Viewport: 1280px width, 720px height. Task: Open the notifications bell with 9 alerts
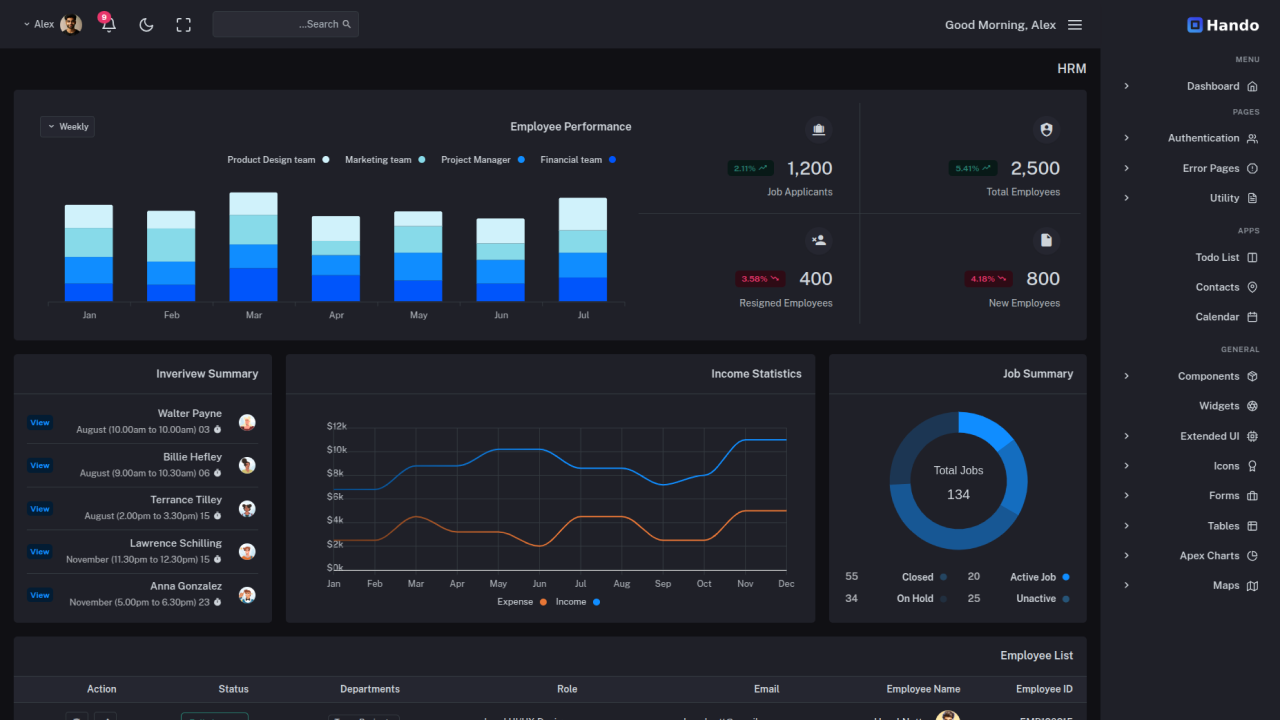[107, 24]
